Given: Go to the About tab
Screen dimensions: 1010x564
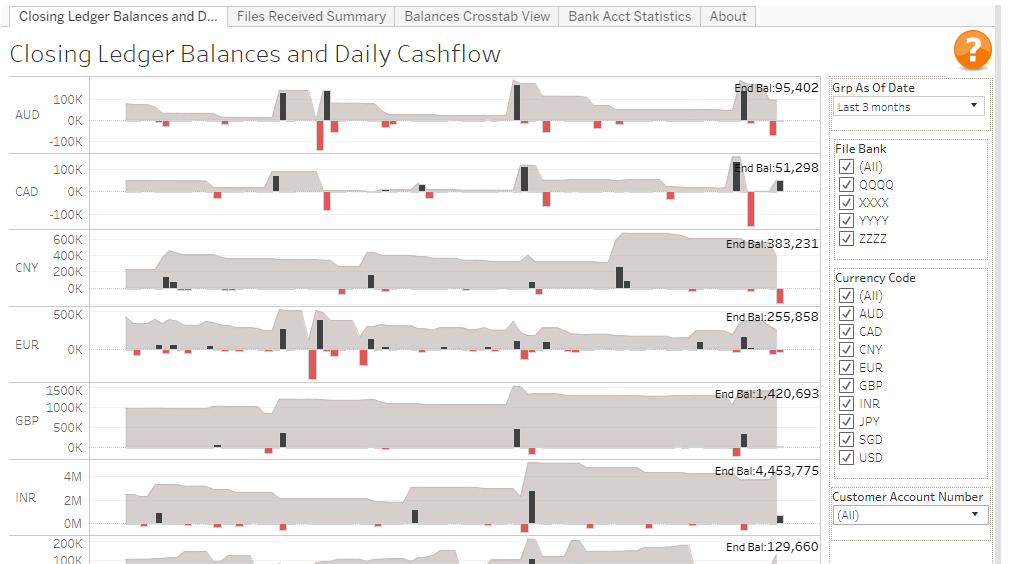Looking at the screenshot, I should [727, 16].
